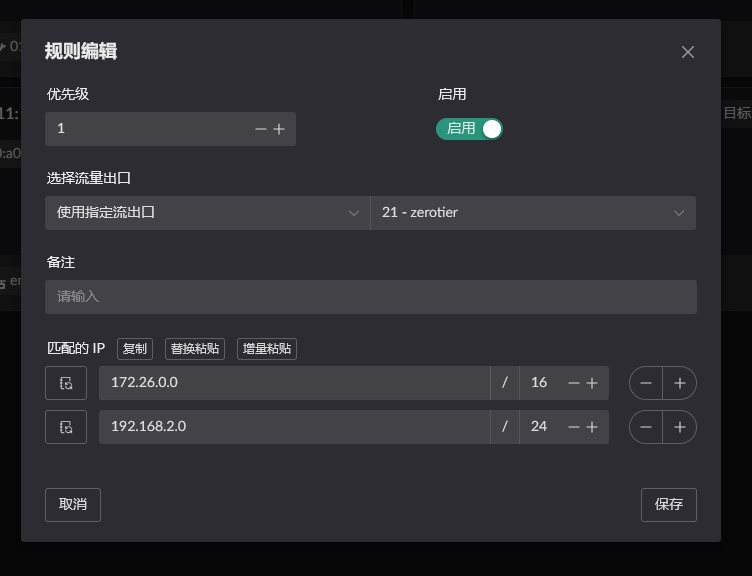Decrease the priority value with minus

coord(261,129)
